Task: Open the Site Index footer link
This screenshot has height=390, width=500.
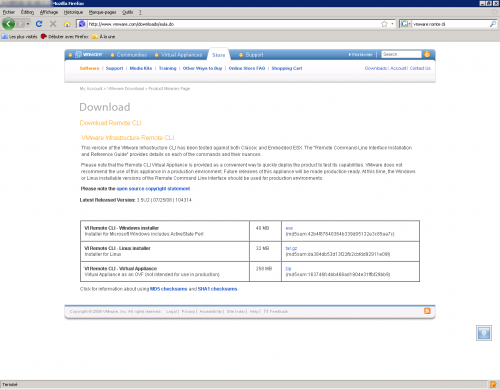Action: pyautogui.click(x=236, y=311)
